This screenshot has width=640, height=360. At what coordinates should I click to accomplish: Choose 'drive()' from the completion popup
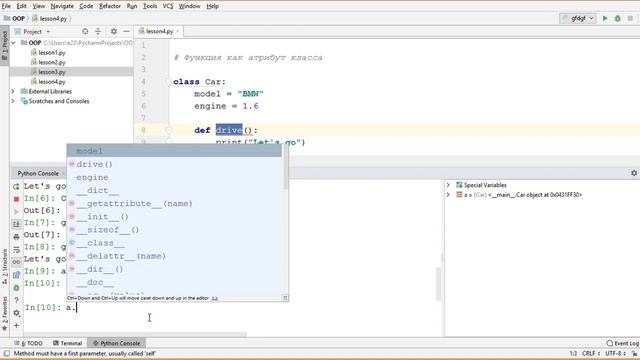(x=174, y=164)
